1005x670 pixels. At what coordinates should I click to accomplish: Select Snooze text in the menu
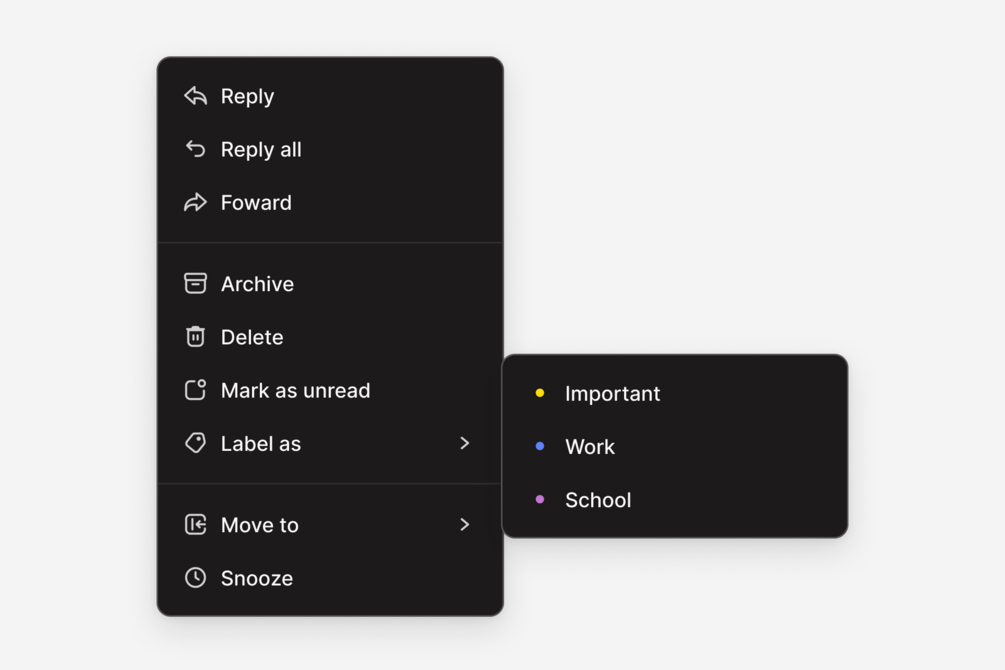pyautogui.click(x=257, y=578)
